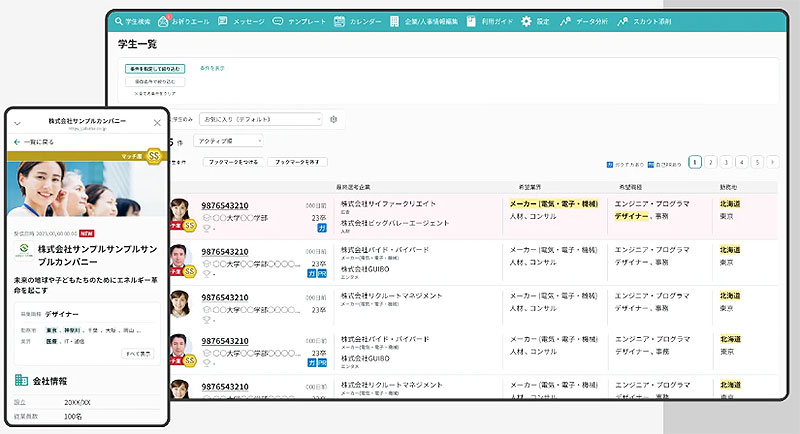Close the mobile company panel with X

pyautogui.click(x=157, y=122)
